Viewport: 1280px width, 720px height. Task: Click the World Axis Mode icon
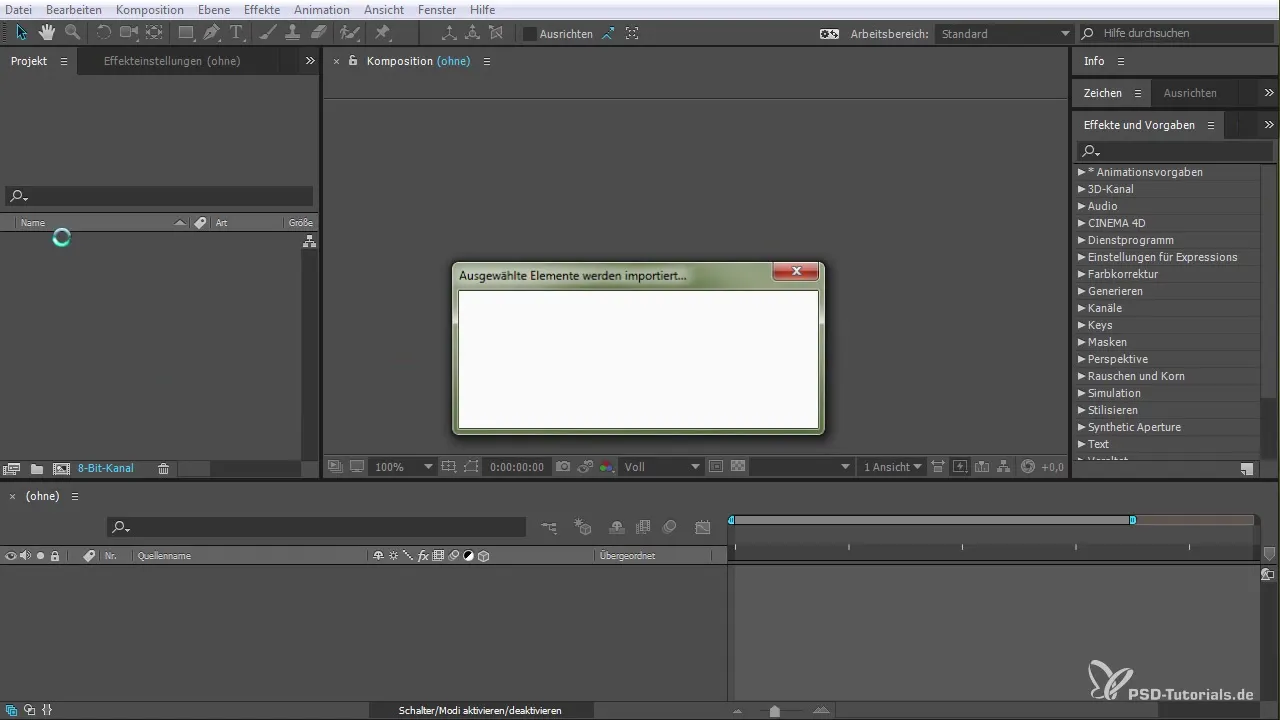pos(472,33)
